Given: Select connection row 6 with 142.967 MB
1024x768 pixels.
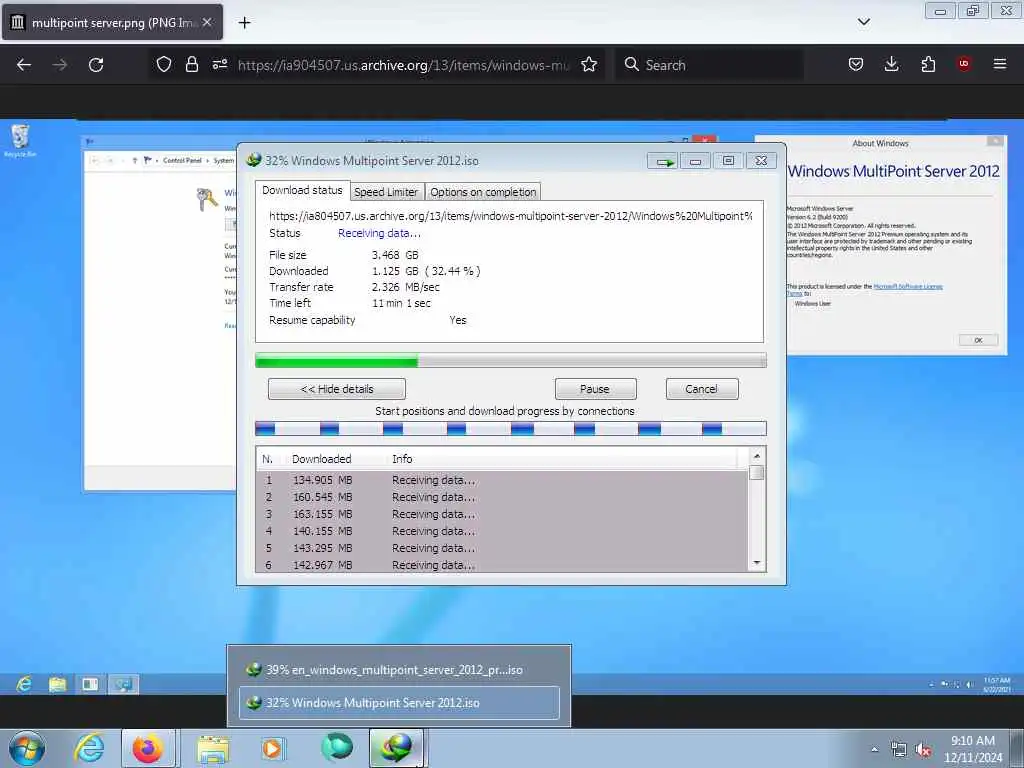Looking at the screenshot, I should [502, 565].
